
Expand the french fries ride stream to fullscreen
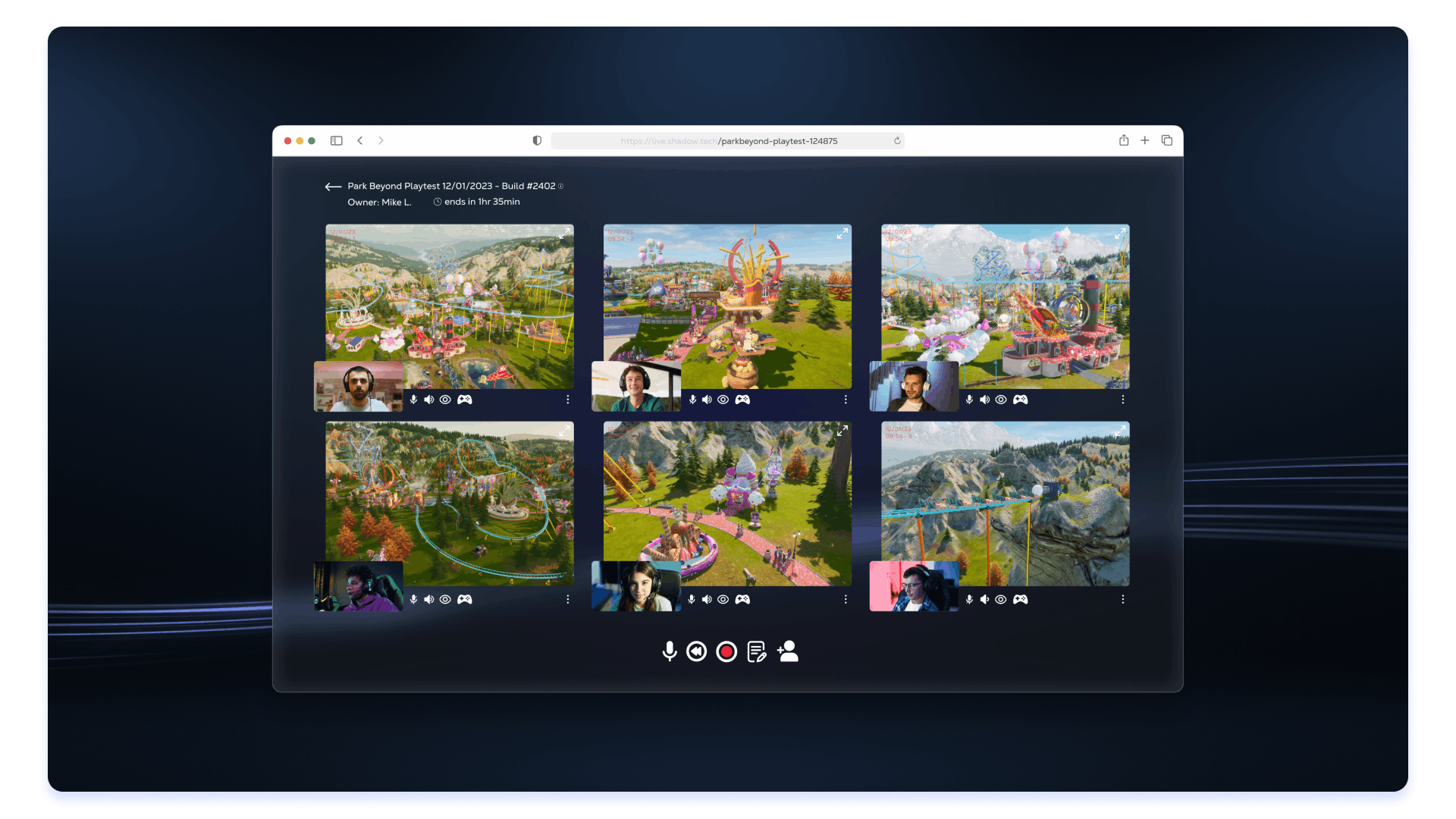842,234
